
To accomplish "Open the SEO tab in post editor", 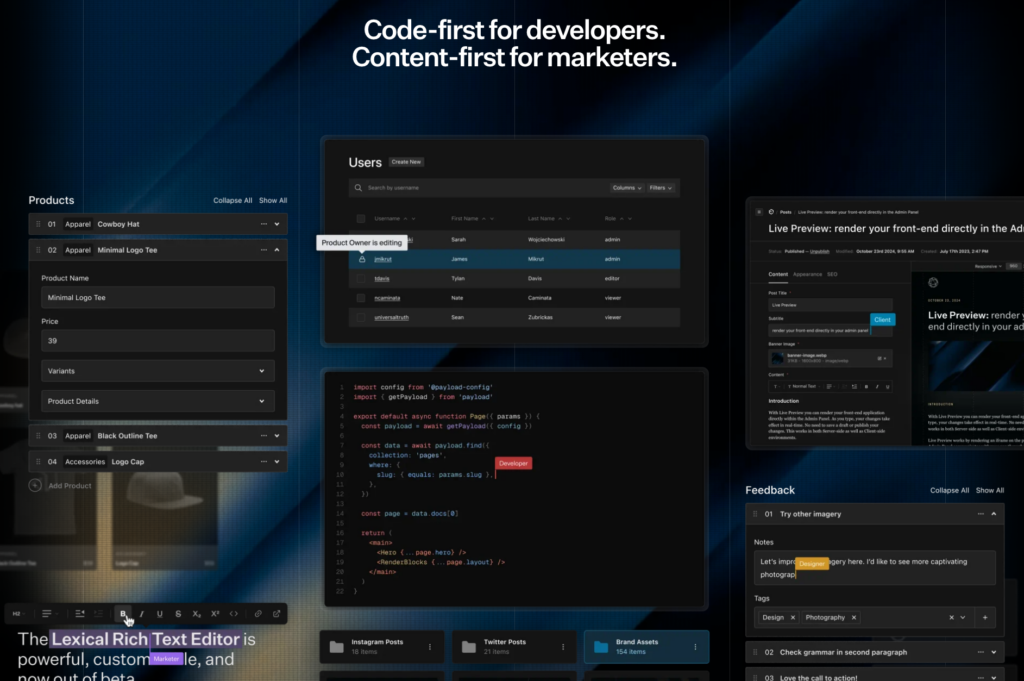I will point(832,274).
